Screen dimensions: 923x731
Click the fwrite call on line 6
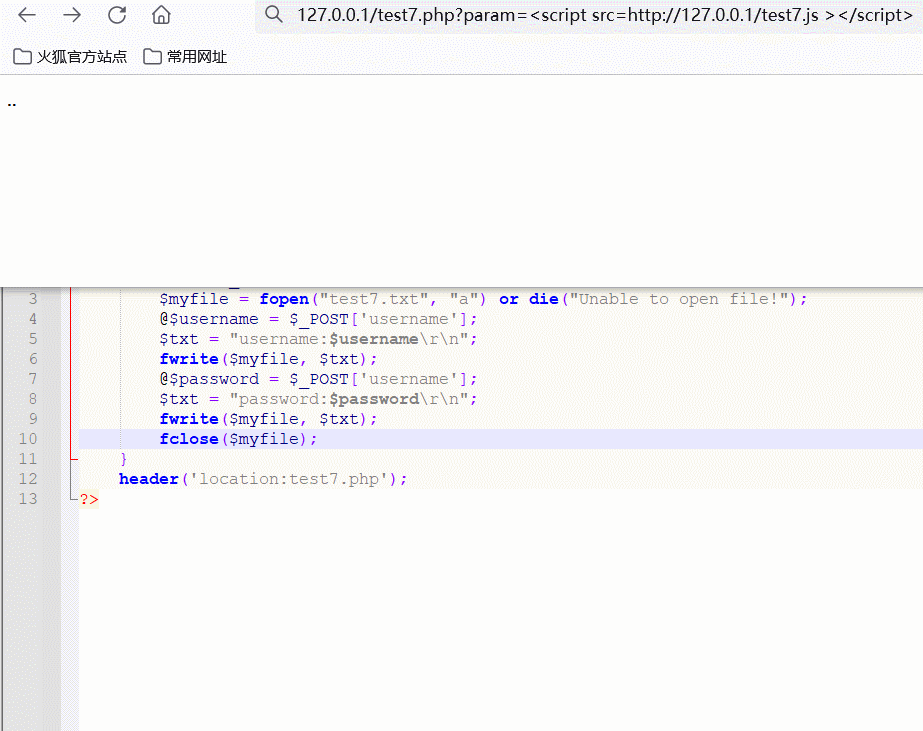point(189,359)
